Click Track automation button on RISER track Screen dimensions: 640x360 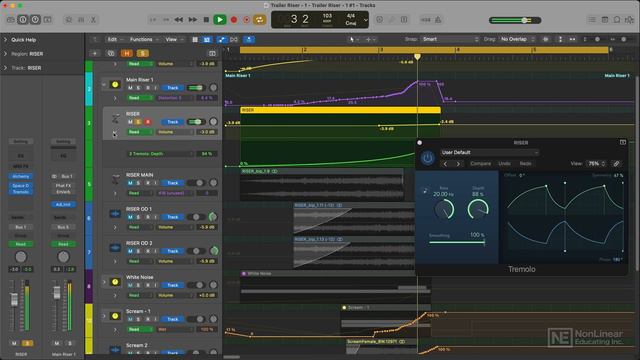(x=172, y=122)
